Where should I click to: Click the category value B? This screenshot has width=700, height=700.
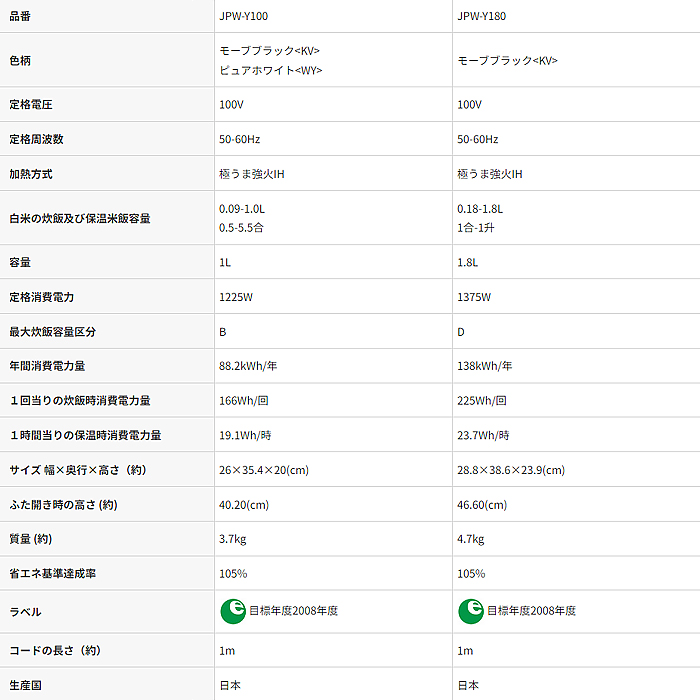(x=223, y=332)
